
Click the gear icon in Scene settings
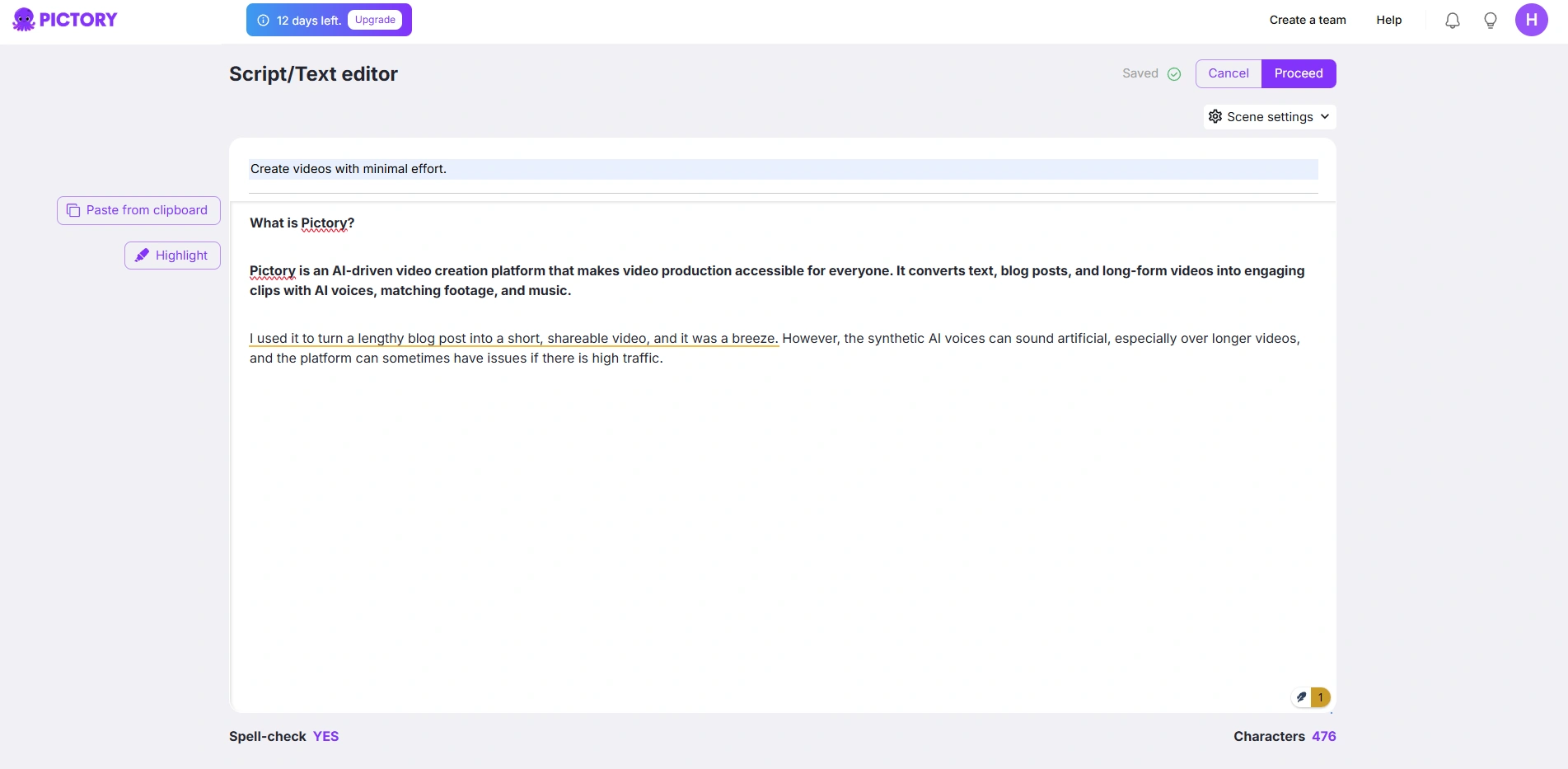pos(1215,117)
